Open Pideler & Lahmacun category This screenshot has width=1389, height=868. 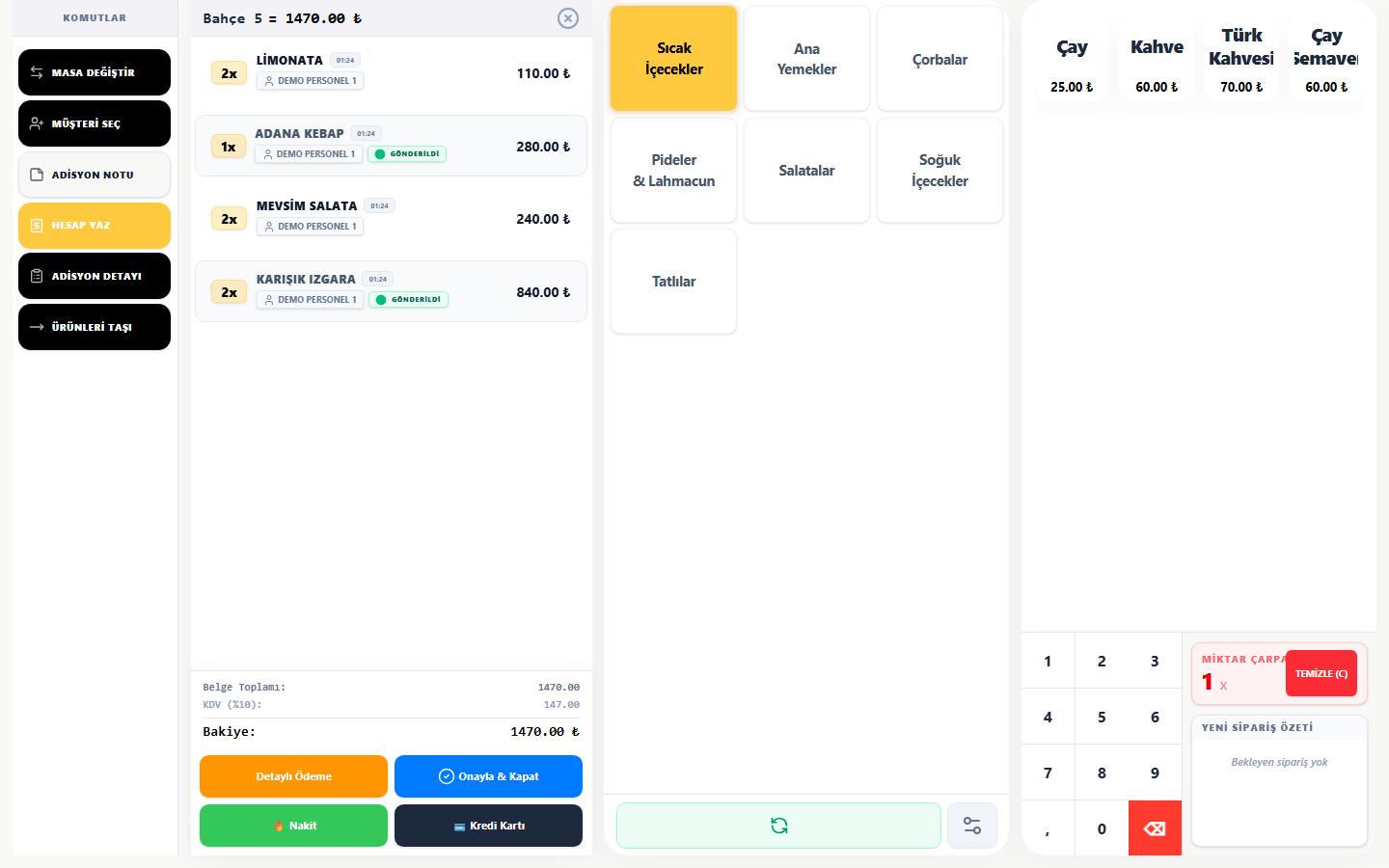pos(674,171)
